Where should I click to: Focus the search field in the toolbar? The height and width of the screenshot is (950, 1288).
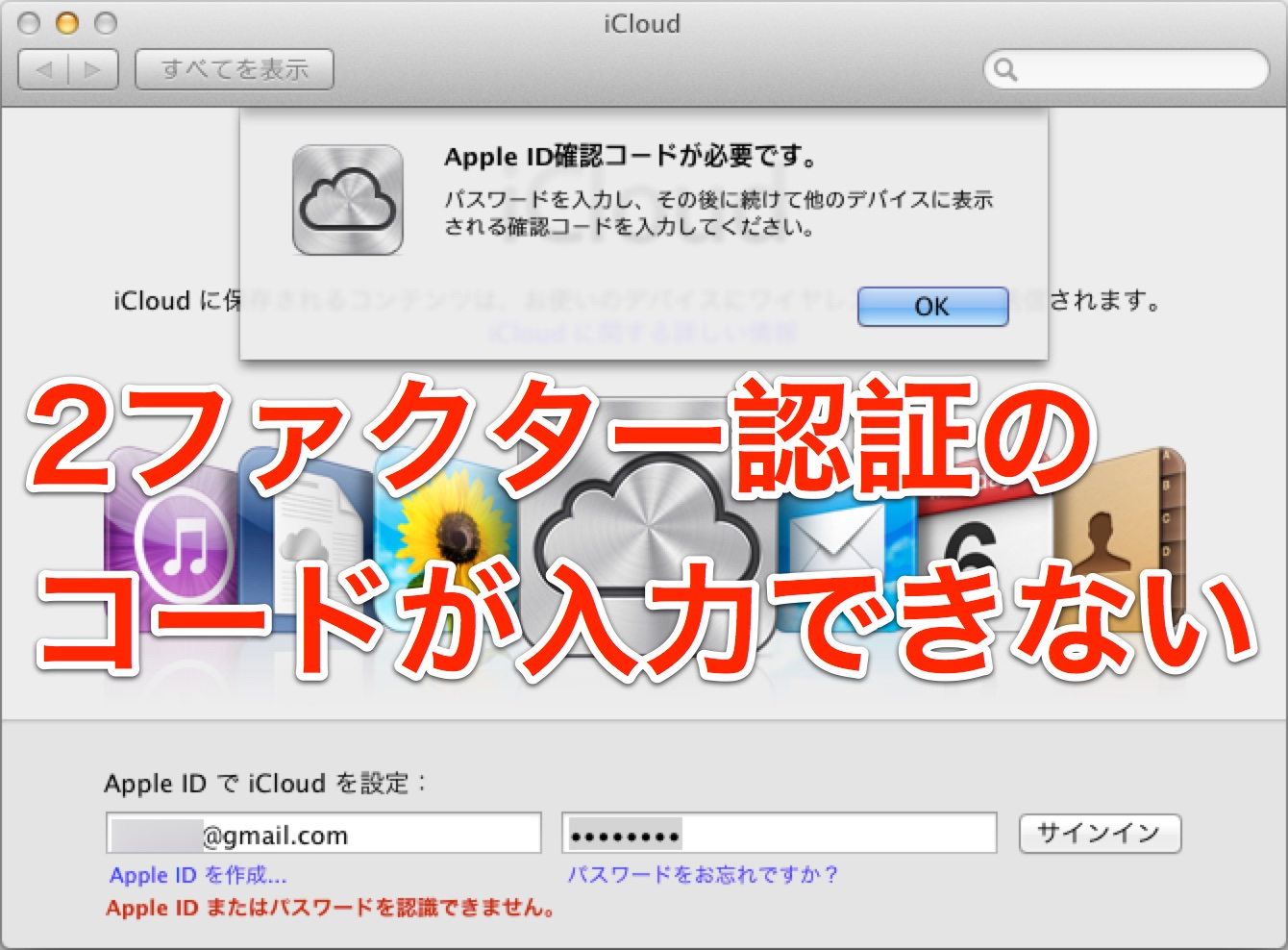point(1127,69)
